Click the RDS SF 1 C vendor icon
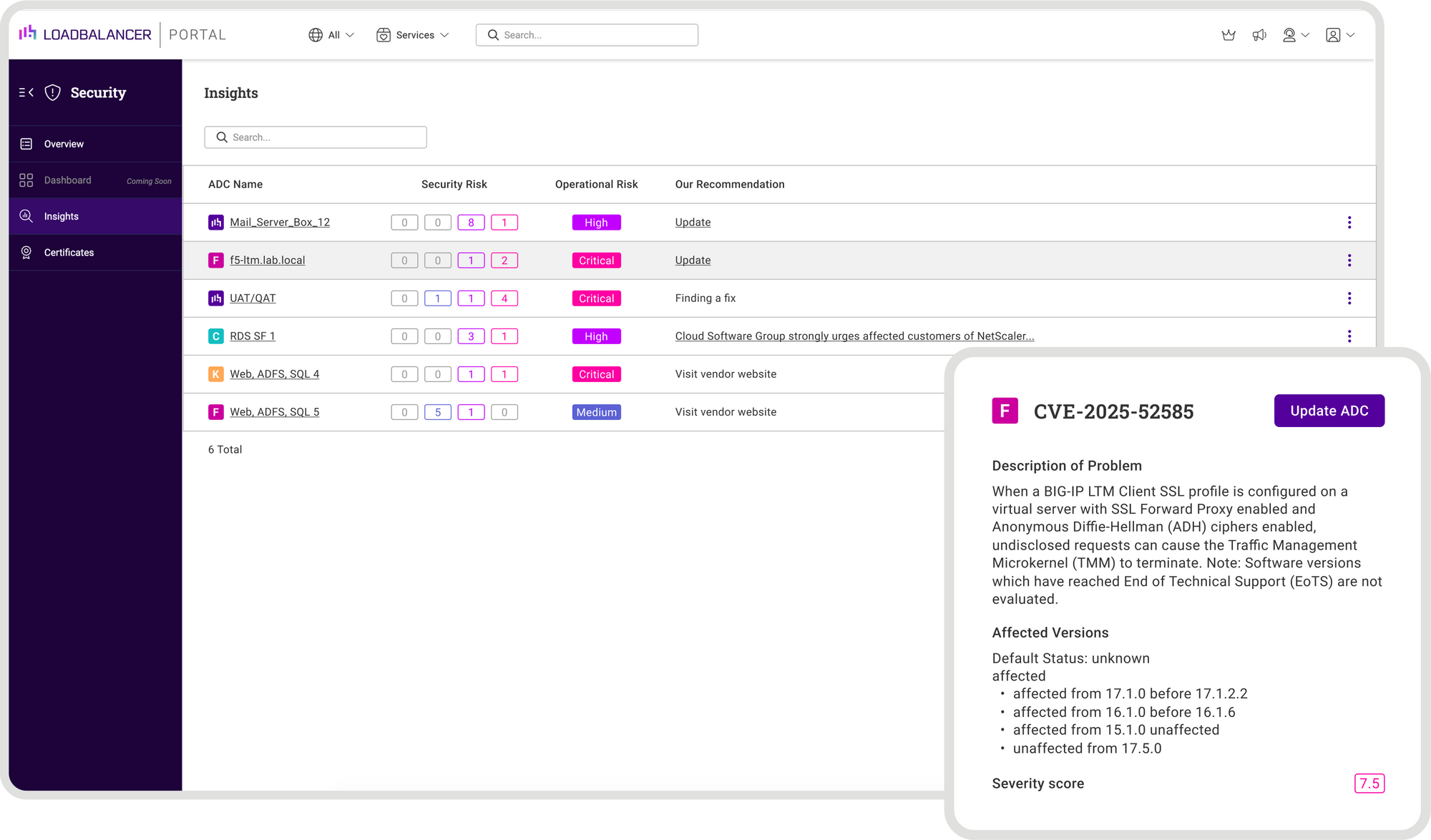The height and width of the screenshot is (840, 1431). pos(216,336)
